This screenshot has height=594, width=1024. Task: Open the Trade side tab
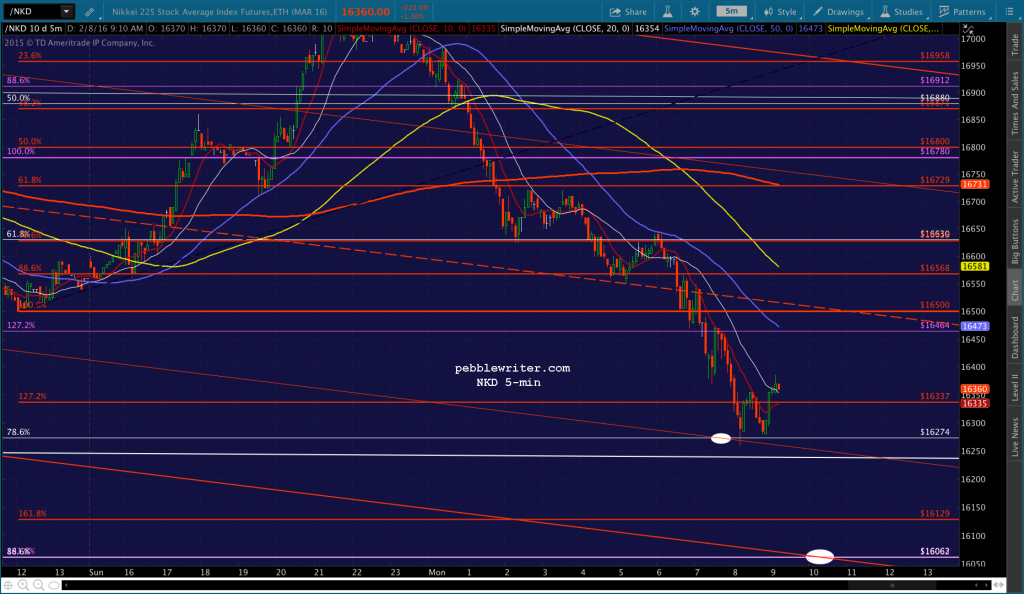[x=1015, y=44]
